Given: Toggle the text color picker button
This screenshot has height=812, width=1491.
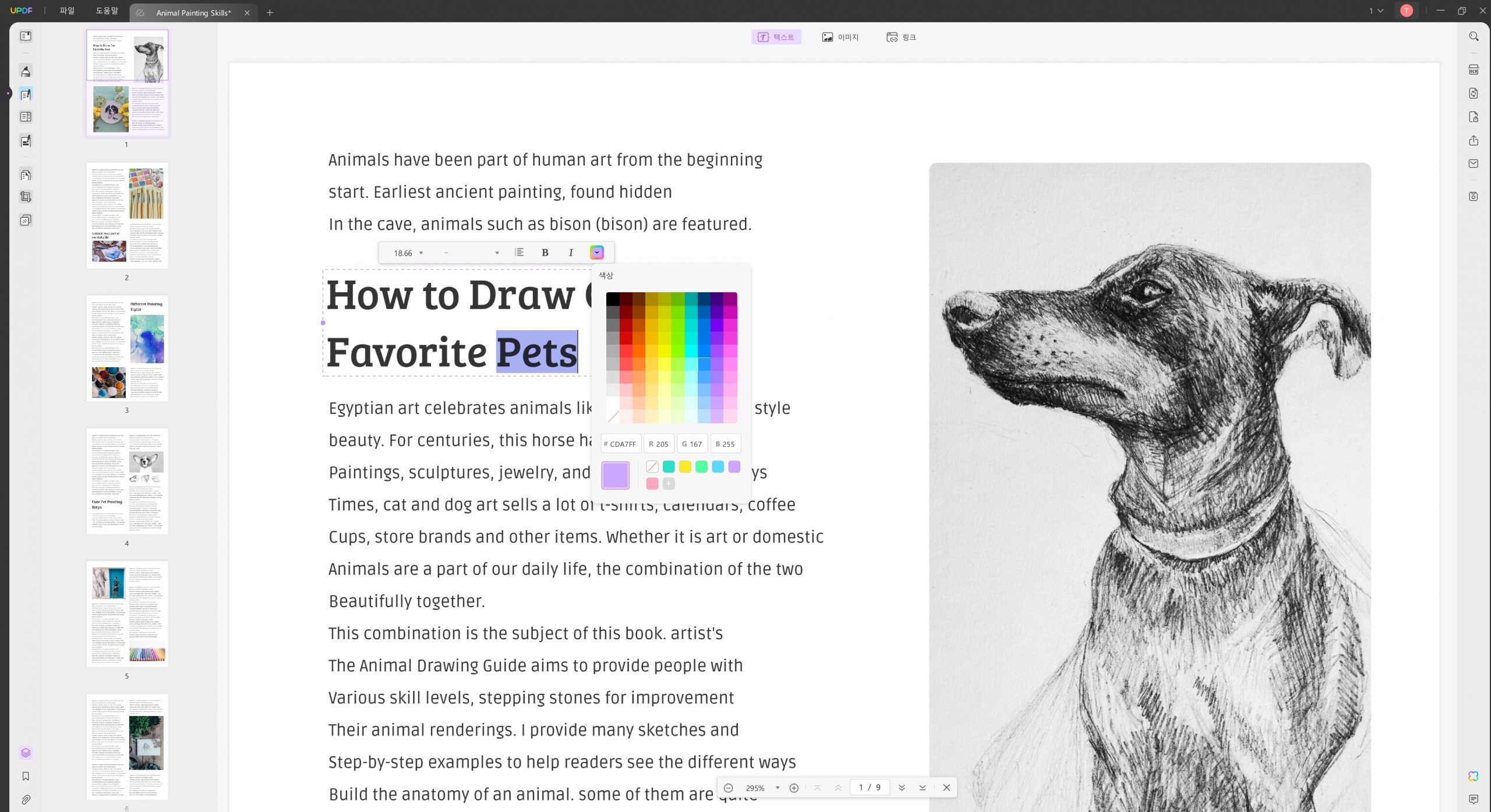Looking at the screenshot, I should (x=596, y=253).
